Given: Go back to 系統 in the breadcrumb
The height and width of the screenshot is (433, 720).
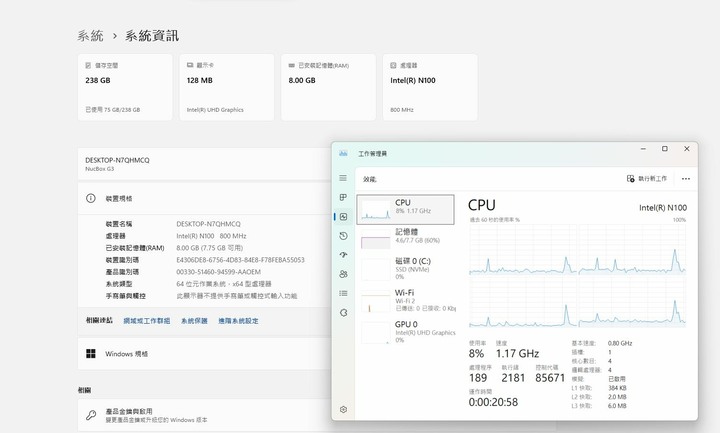Looking at the screenshot, I should [x=90, y=36].
